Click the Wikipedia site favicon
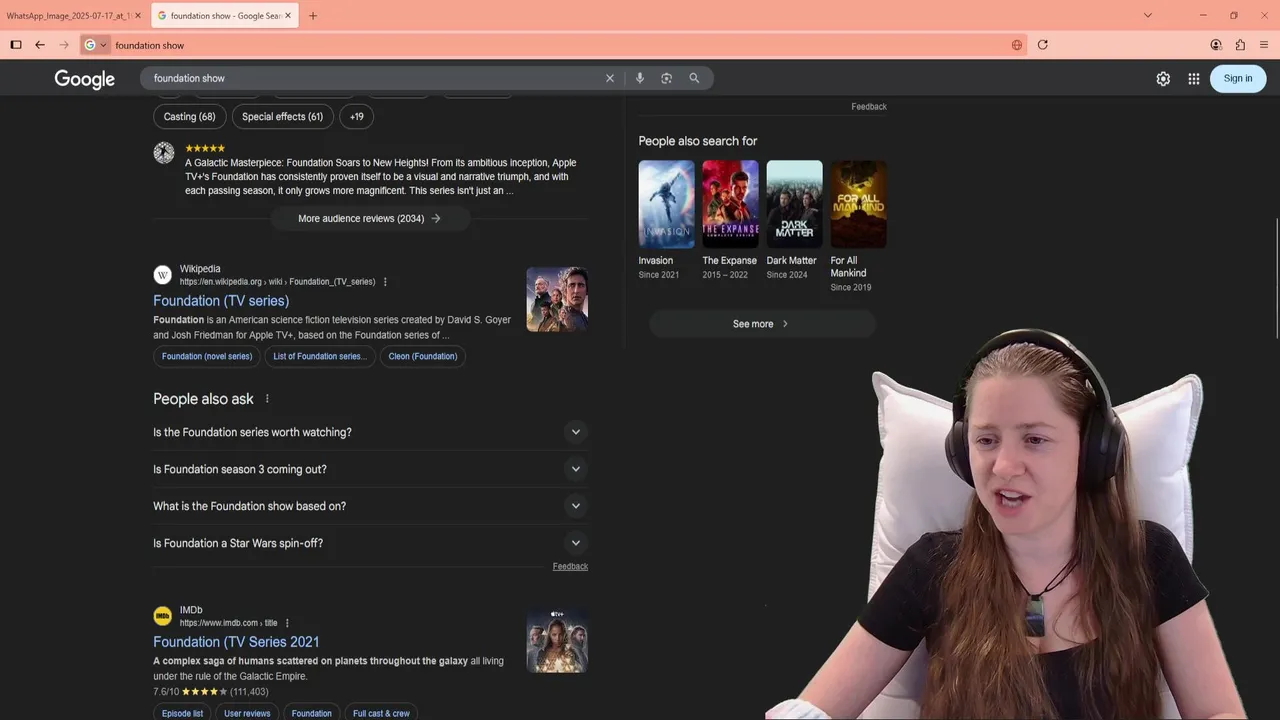 point(163,275)
